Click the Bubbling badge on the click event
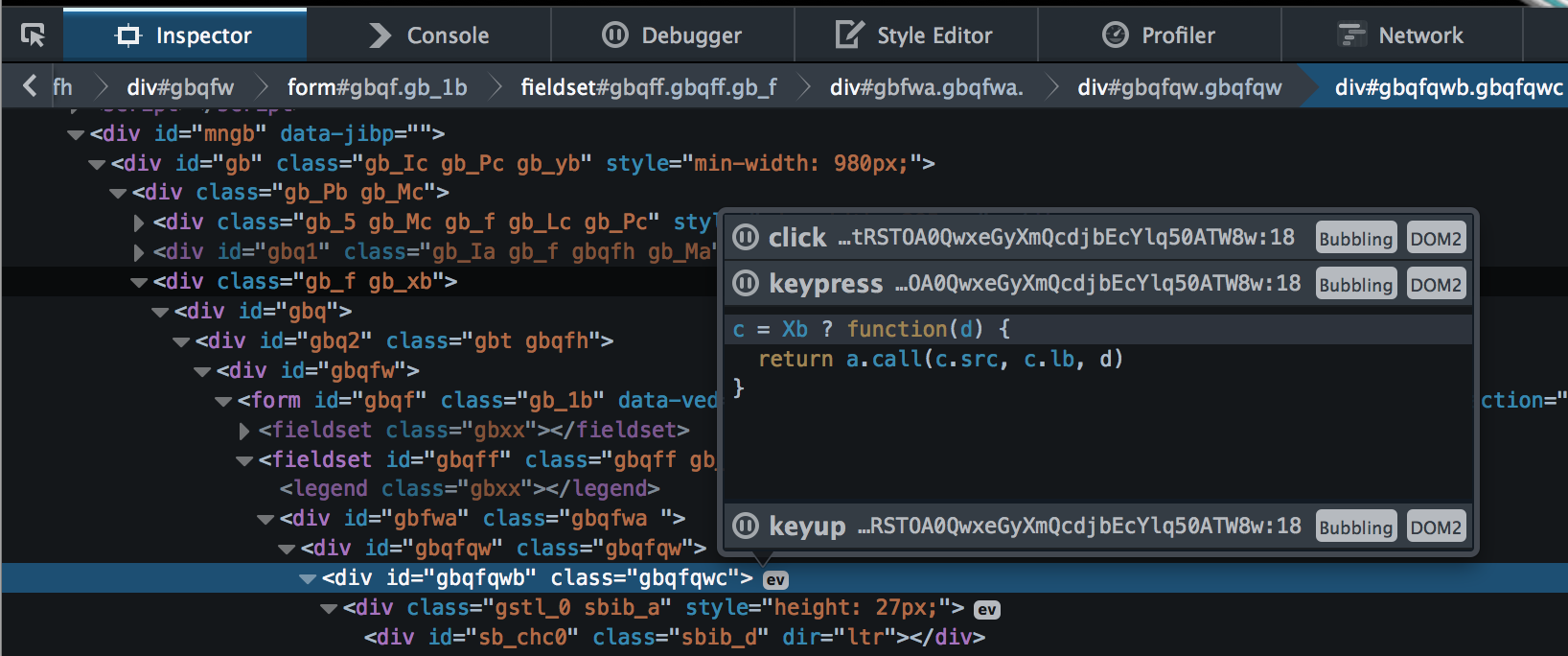1568x656 pixels. coord(1356,238)
